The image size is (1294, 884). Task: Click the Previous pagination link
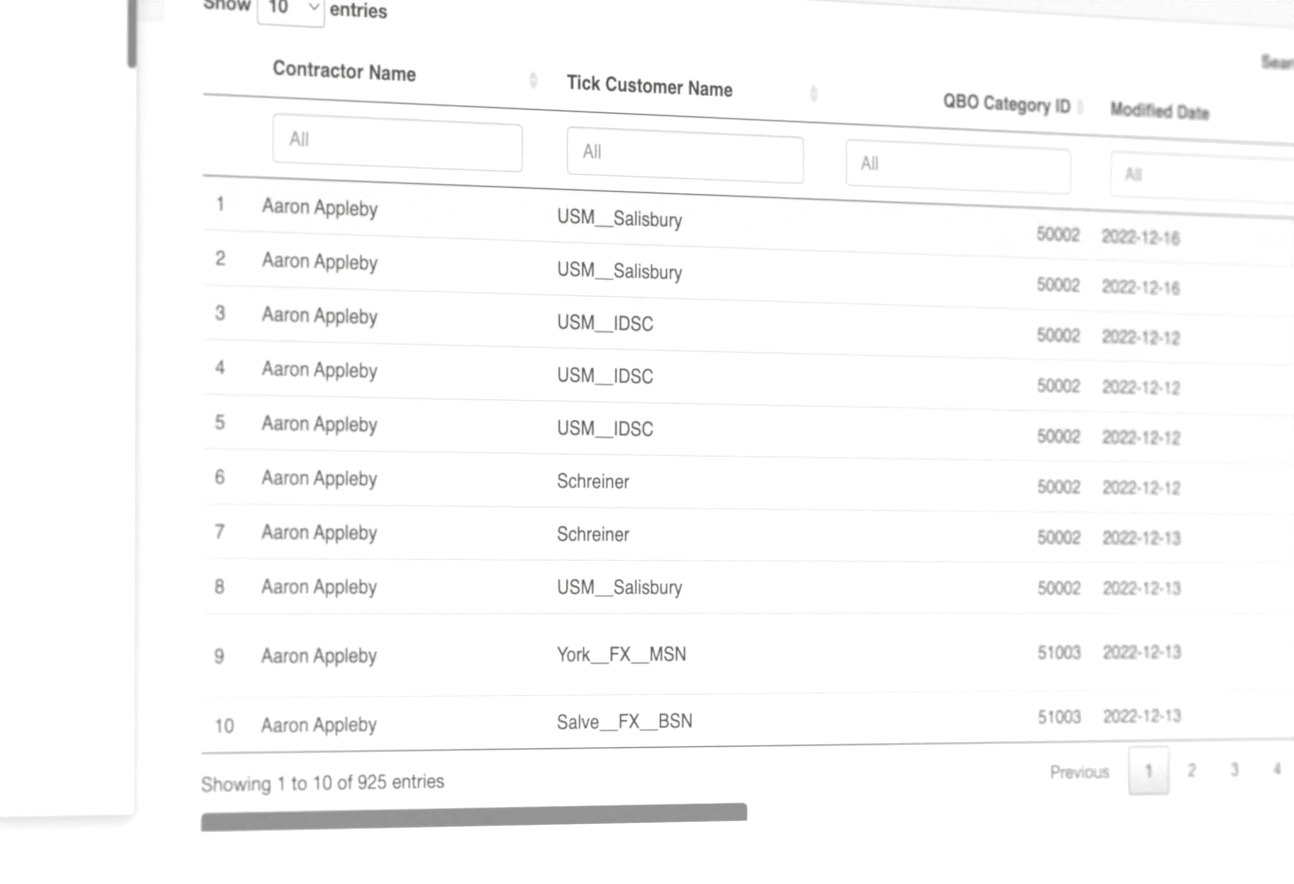[x=1079, y=772]
